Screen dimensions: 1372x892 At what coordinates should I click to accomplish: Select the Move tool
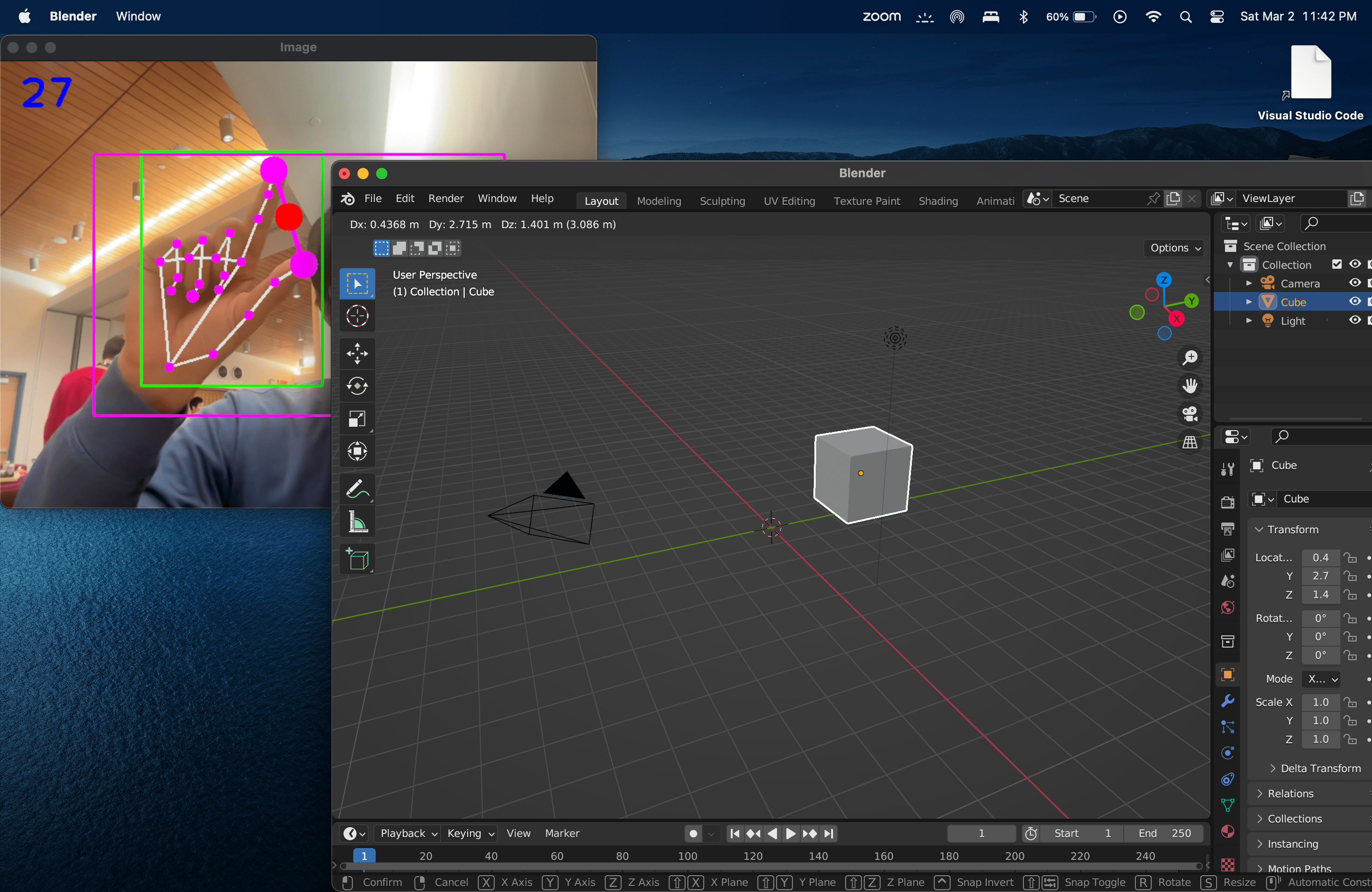coord(357,354)
